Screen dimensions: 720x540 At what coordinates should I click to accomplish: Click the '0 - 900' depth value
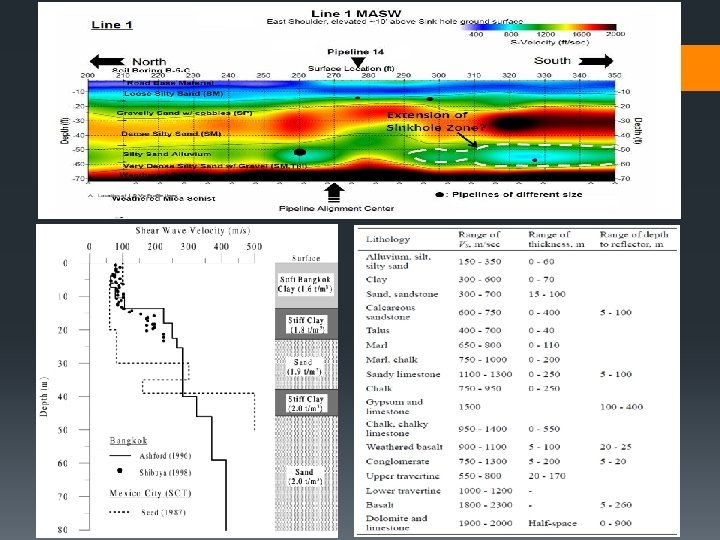616,523
